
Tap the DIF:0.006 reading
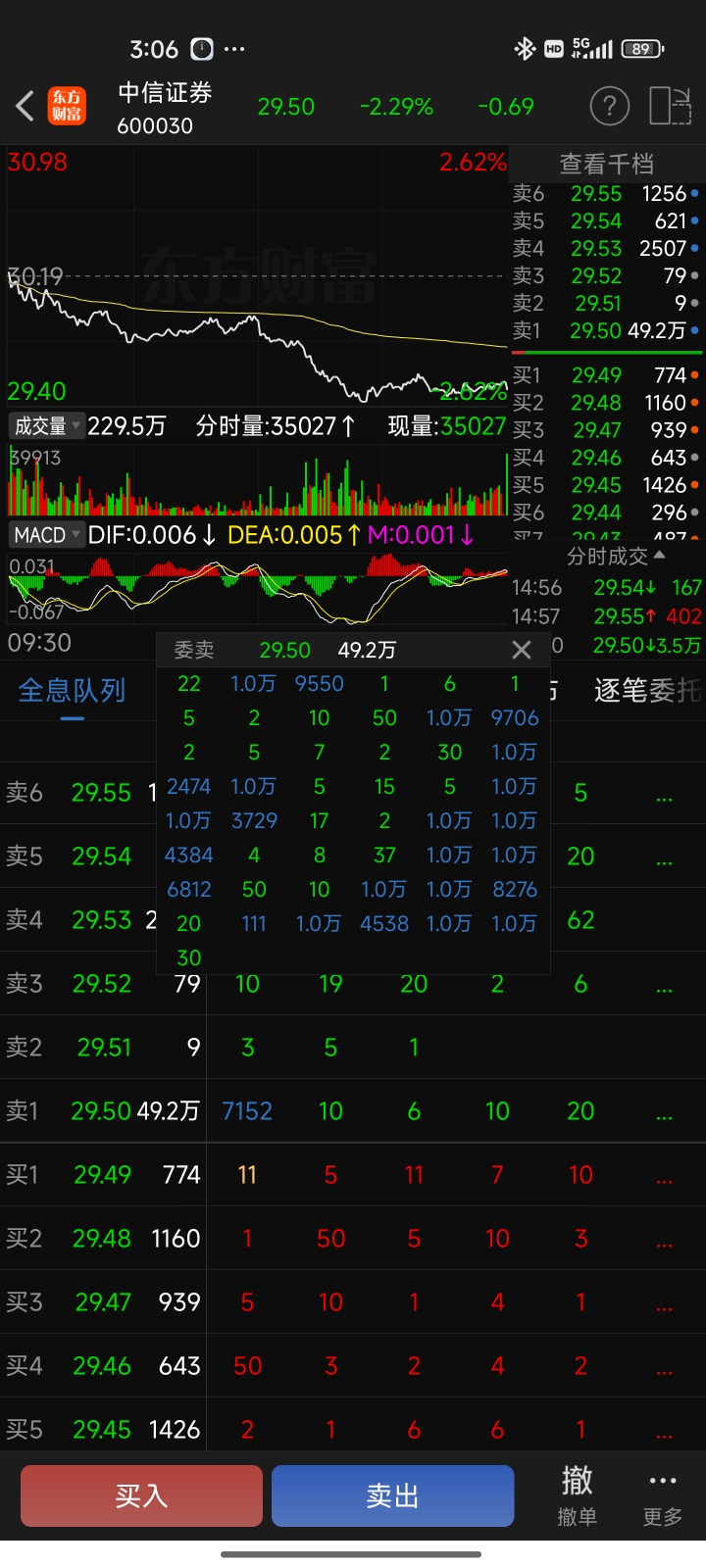click(152, 535)
